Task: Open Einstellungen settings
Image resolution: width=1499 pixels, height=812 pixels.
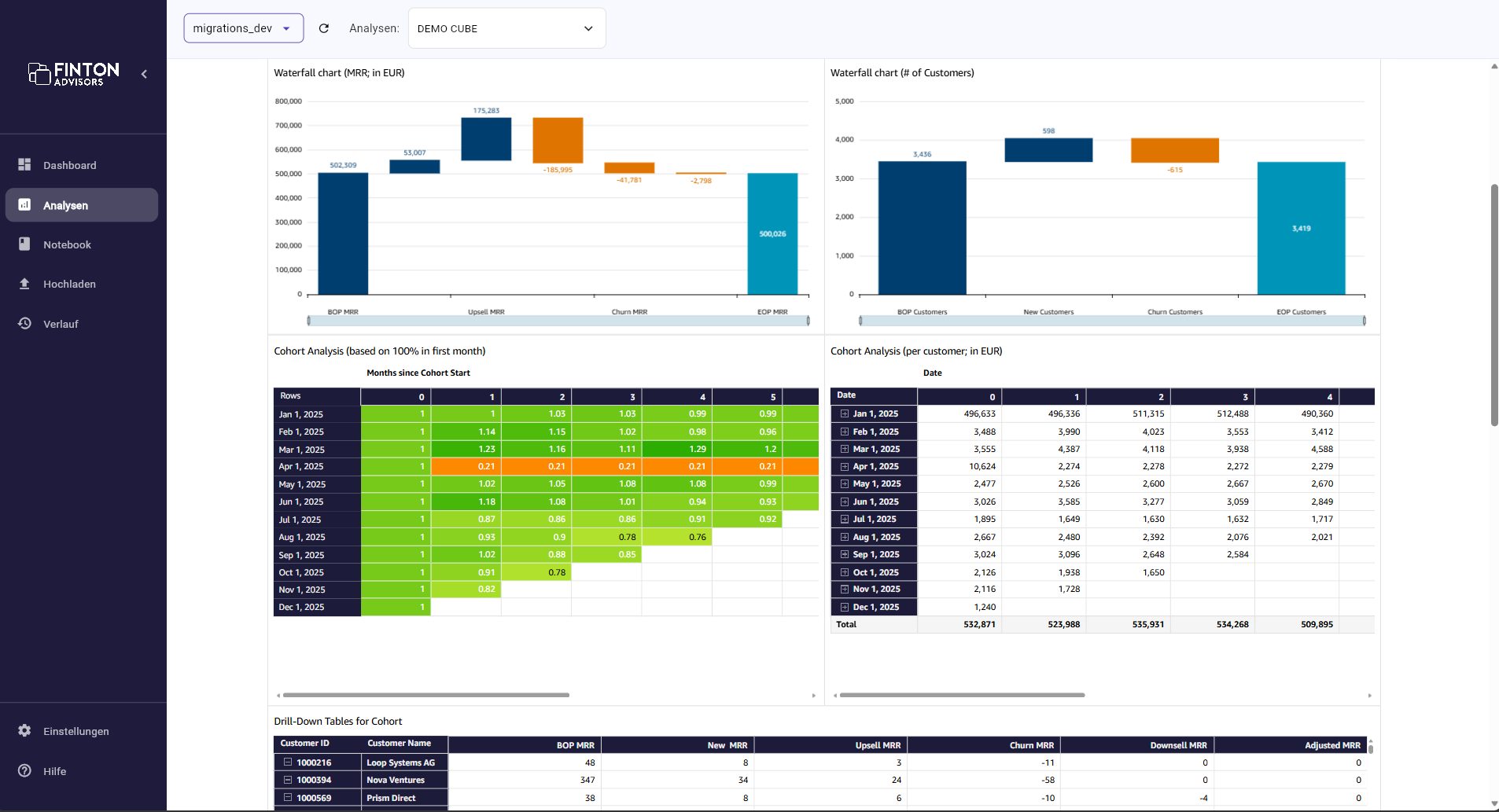Action: coord(82,731)
